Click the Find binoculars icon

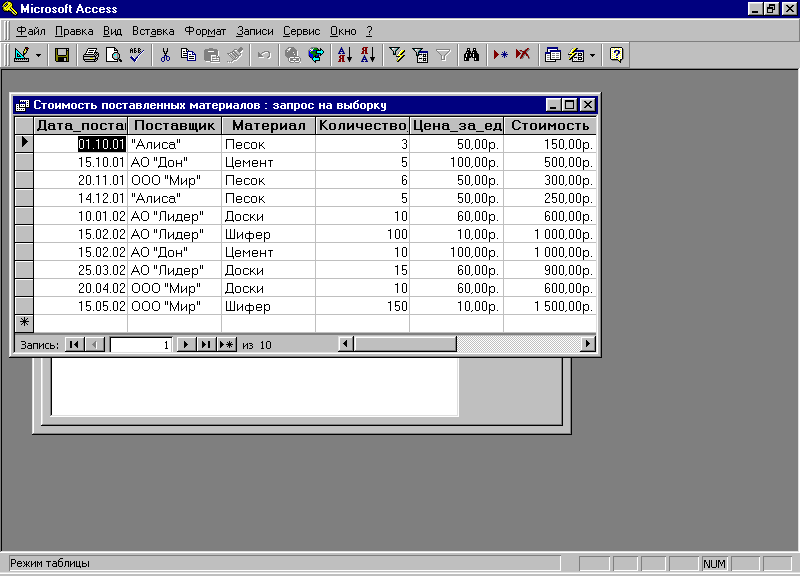[471, 55]
